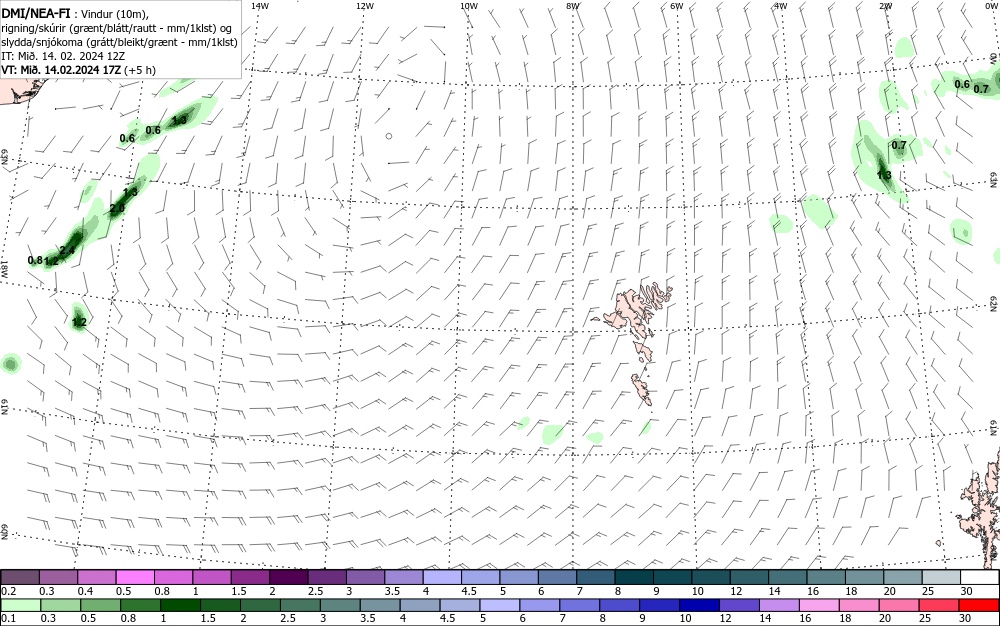Screen dimensions: 1000x626
Task: Click the pale blue-grey 25 swatch in top legend
Action: point(941,577)
